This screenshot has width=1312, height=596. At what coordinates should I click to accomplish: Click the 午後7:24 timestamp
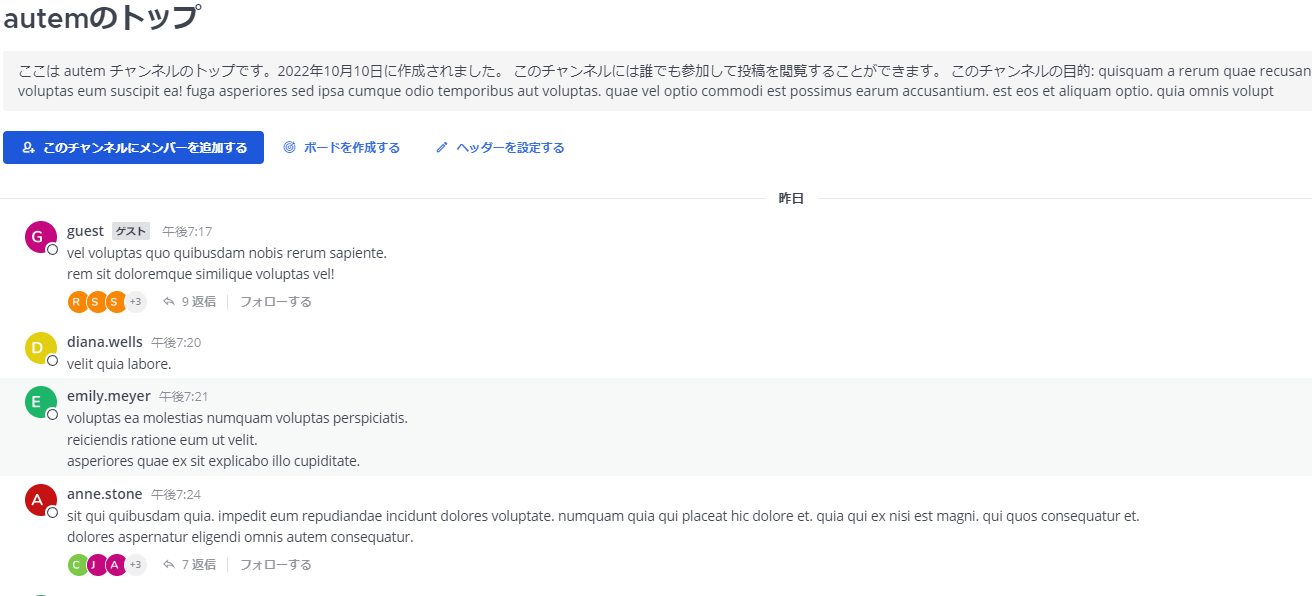176,495
